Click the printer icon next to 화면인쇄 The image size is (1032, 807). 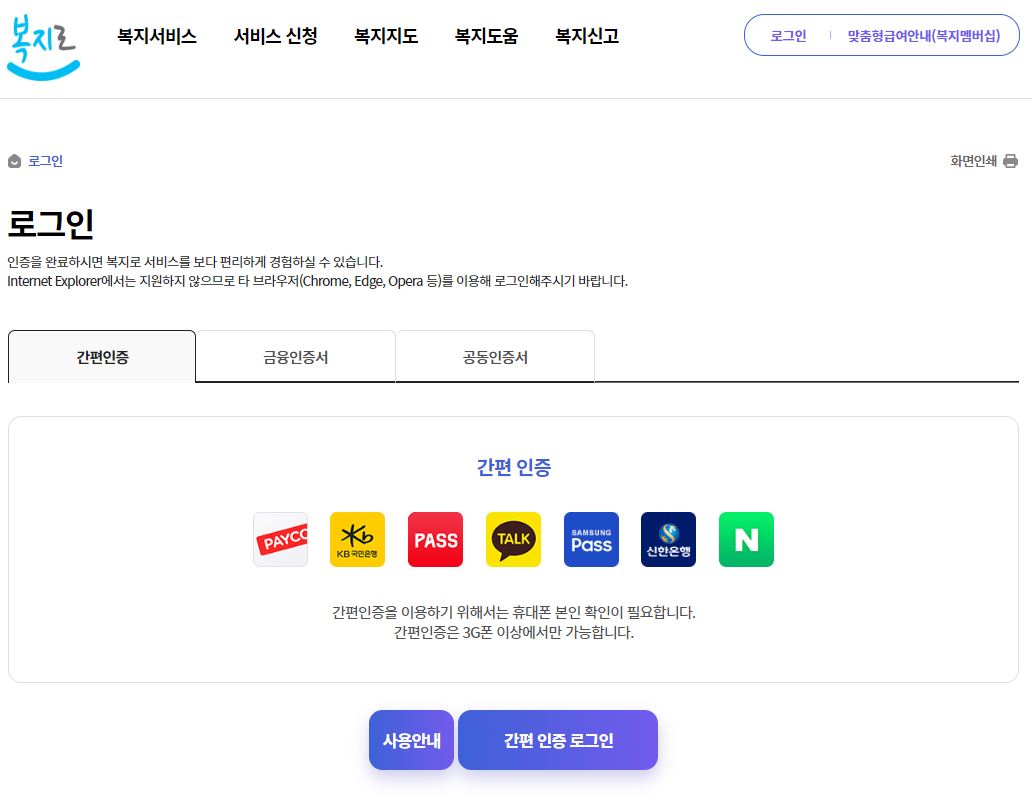[1011, 160]
